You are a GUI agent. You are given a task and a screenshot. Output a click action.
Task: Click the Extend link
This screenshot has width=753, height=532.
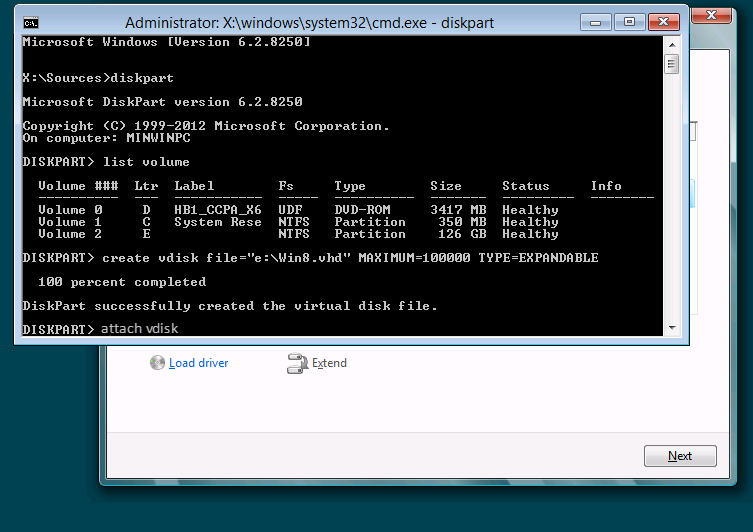pyautogui.click(x=329, y=363)
